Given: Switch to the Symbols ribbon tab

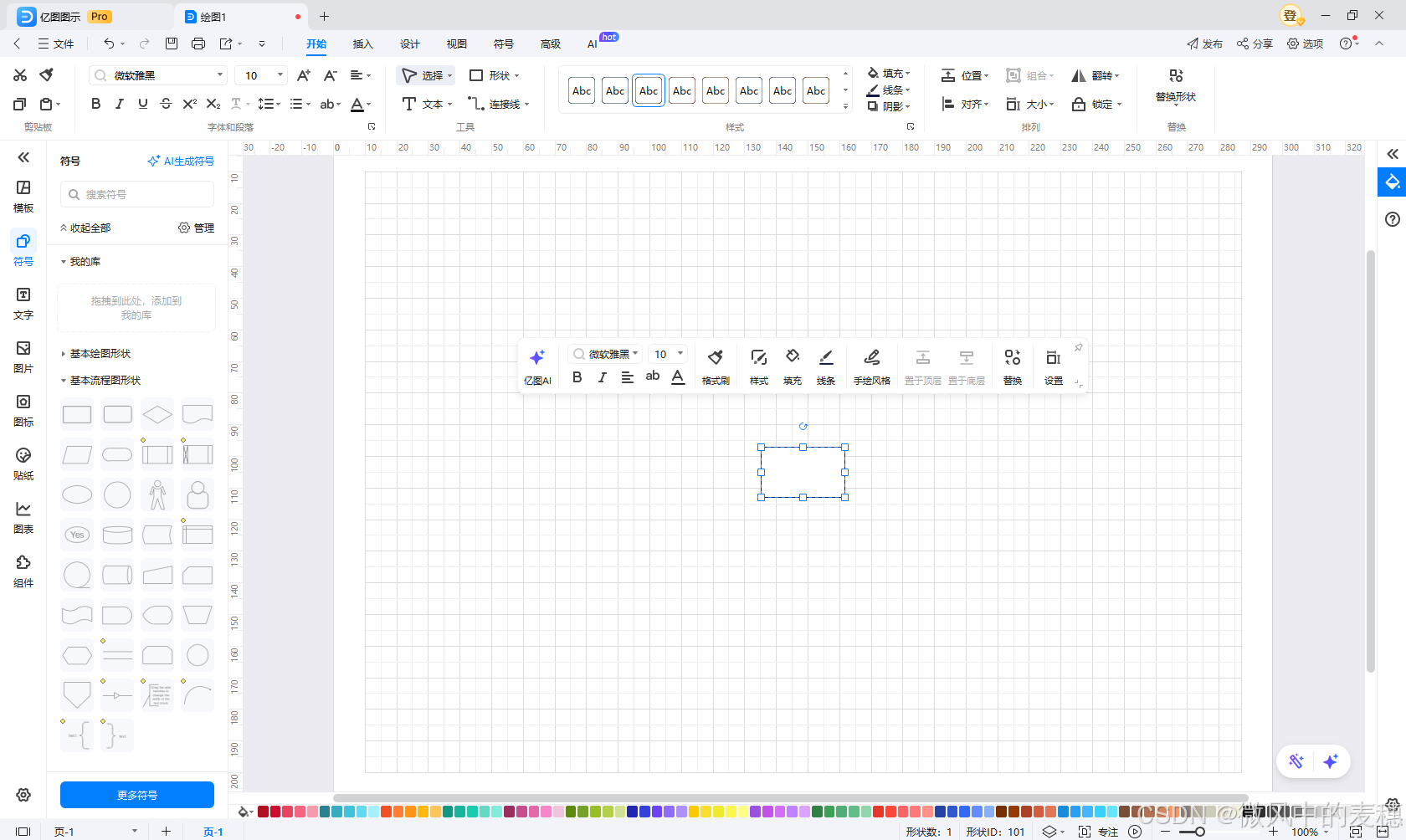Looking at the screenshot, I should pos(503,44).
